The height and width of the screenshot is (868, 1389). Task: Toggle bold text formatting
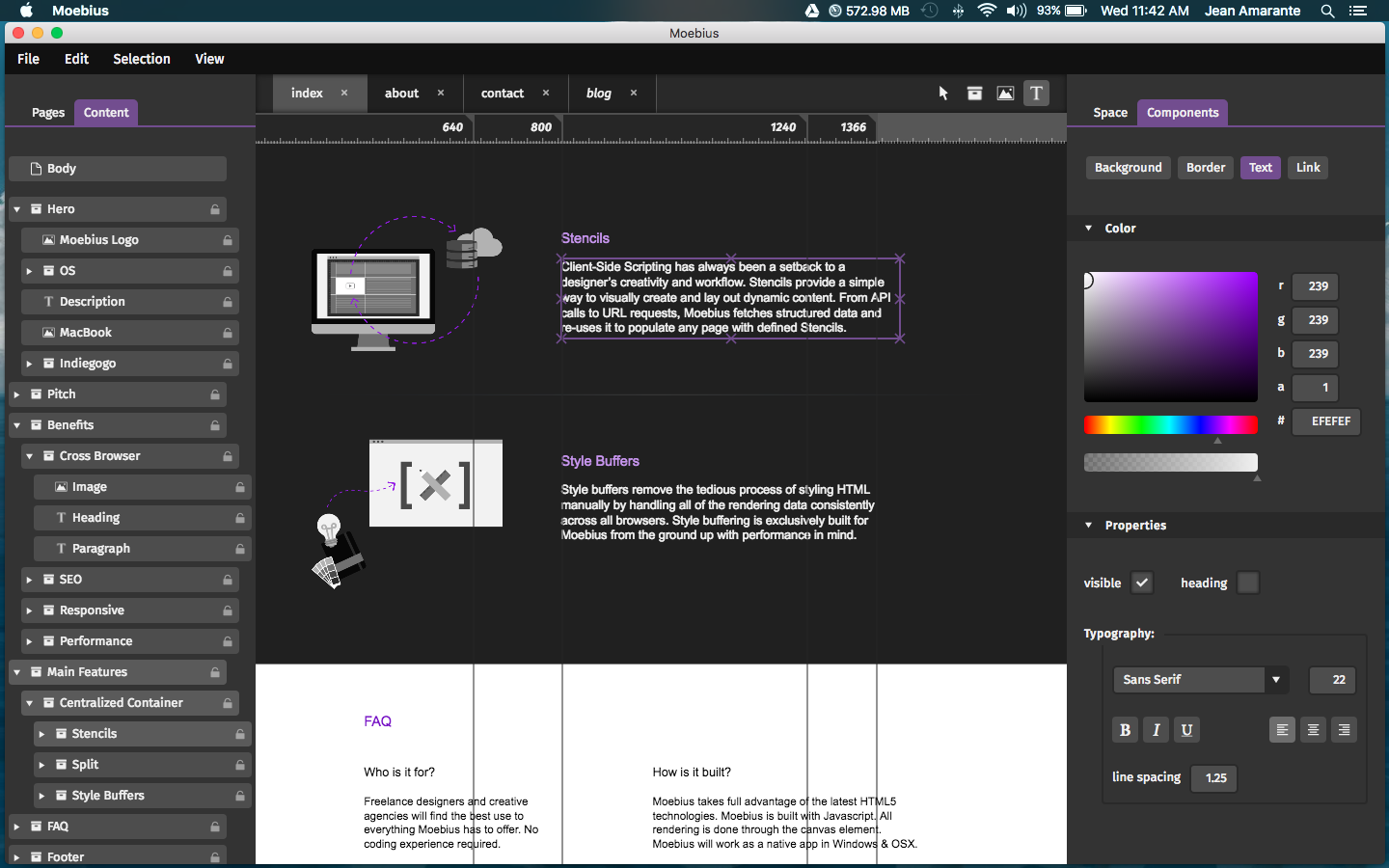pyautogui.click(x=1125, y=730)
